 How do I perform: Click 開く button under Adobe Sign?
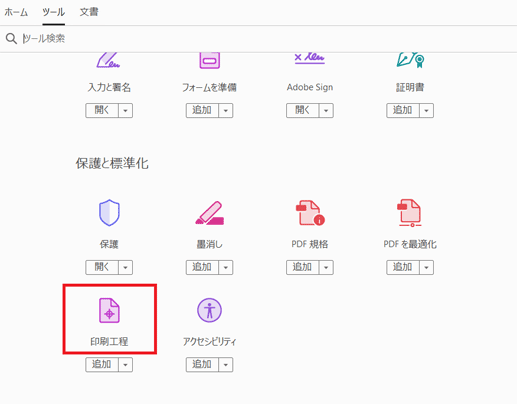point(303,110)
